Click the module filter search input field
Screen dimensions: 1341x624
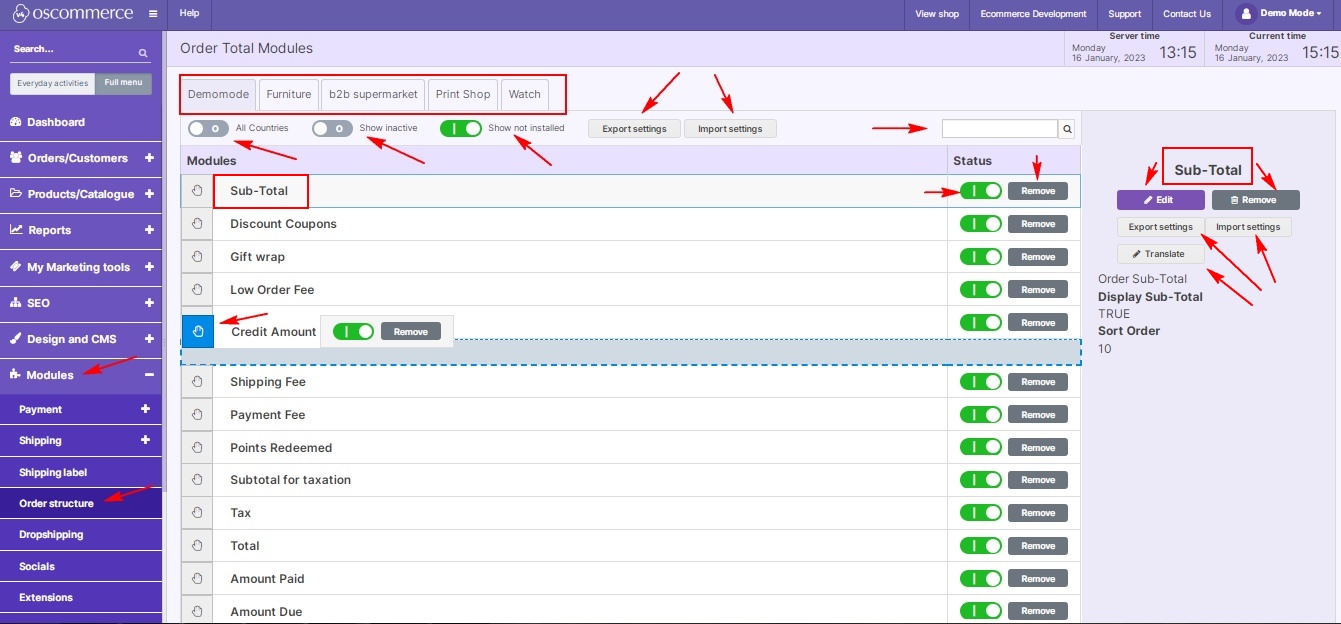point(1000,128)
